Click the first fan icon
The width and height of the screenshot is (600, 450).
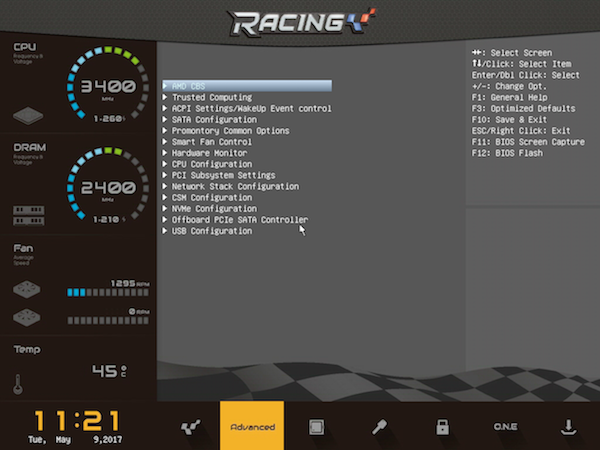pyautogui.click(x=27, y=290)
